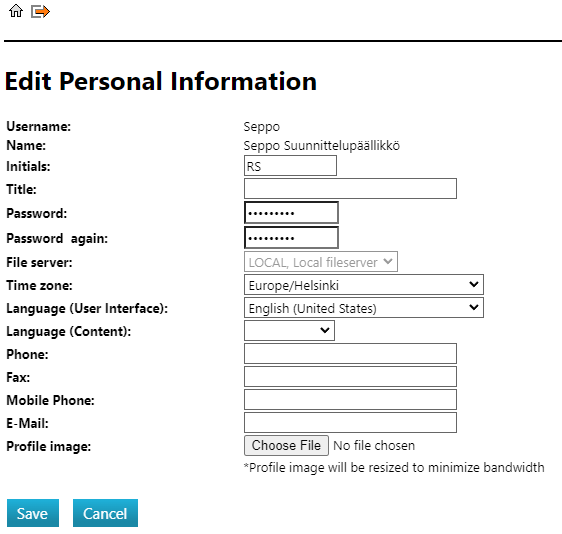The height and width of the screenshot is (534, 562).
Task: Click the Seppo username value
Action: (262, 127)
